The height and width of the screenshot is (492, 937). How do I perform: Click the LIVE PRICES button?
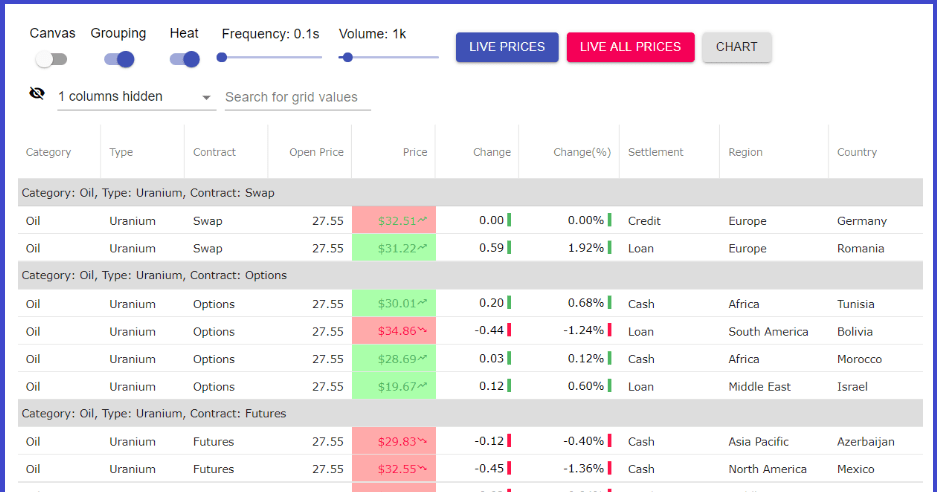(x=507, y=47)
